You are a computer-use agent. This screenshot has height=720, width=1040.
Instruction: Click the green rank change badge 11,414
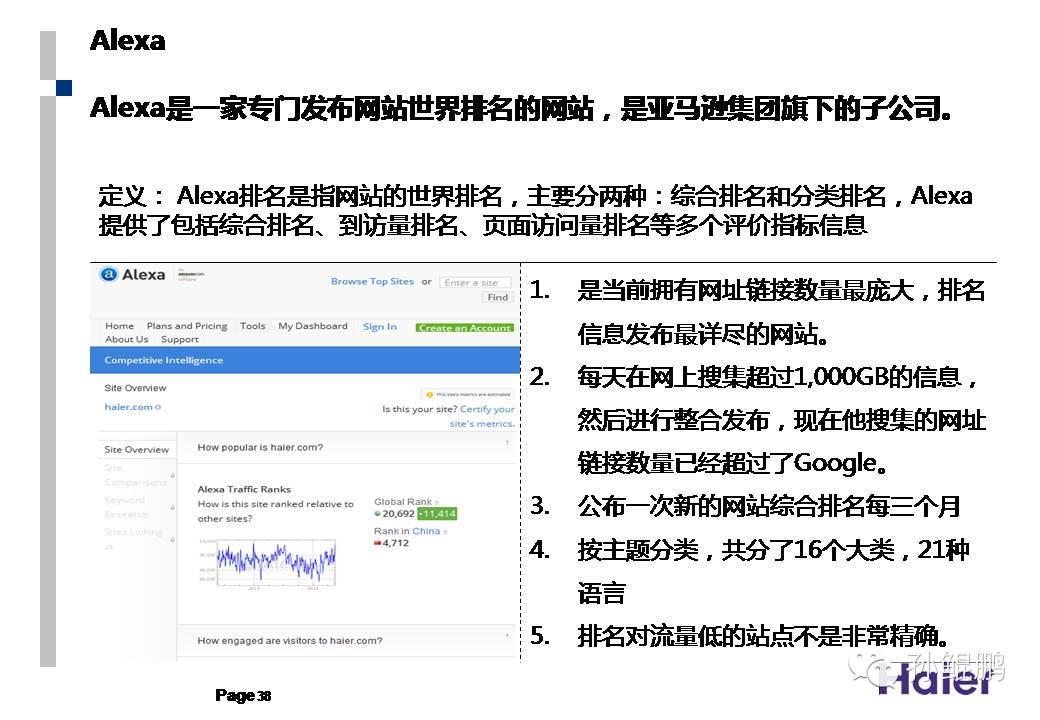[x=437, y=513]
